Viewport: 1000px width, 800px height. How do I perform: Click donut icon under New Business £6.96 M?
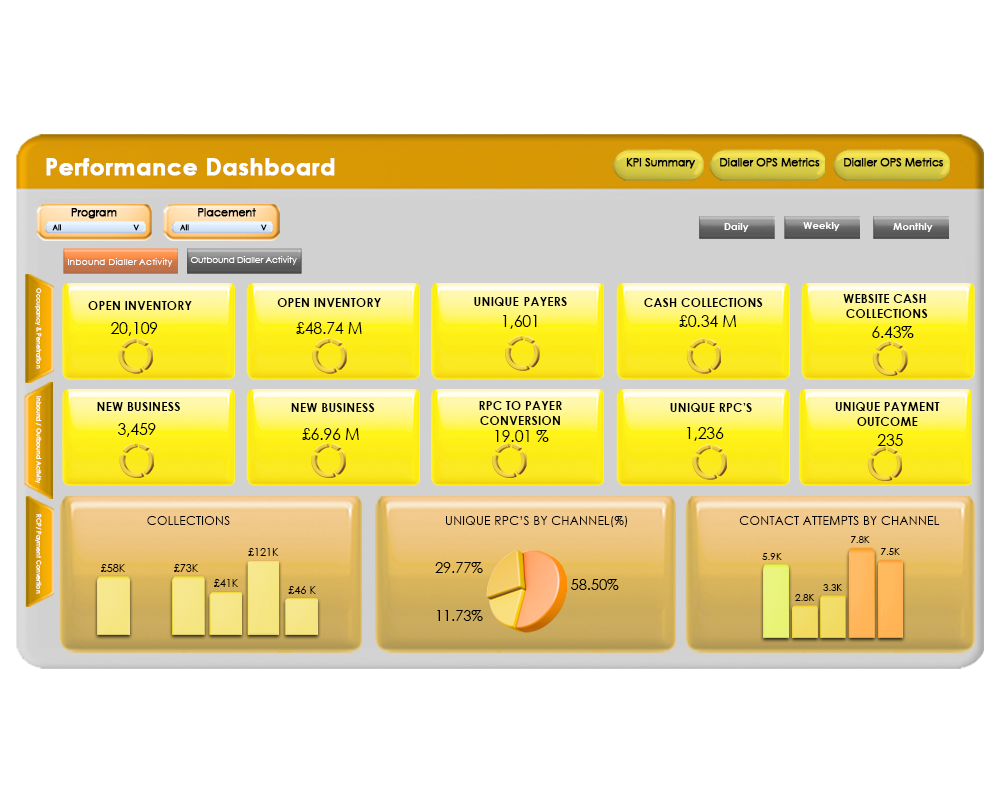pyautogui.click(x=329, y=462)
